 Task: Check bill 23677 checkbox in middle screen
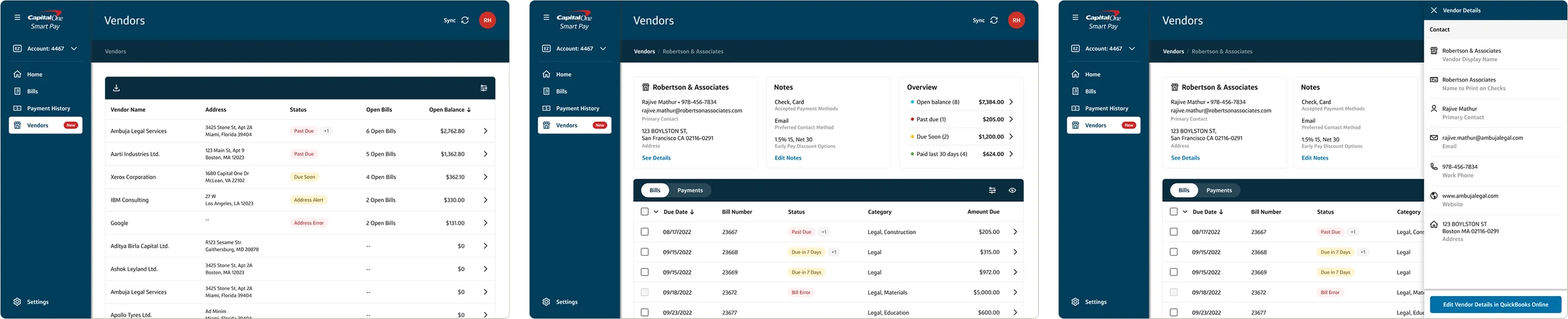[645, 312]
